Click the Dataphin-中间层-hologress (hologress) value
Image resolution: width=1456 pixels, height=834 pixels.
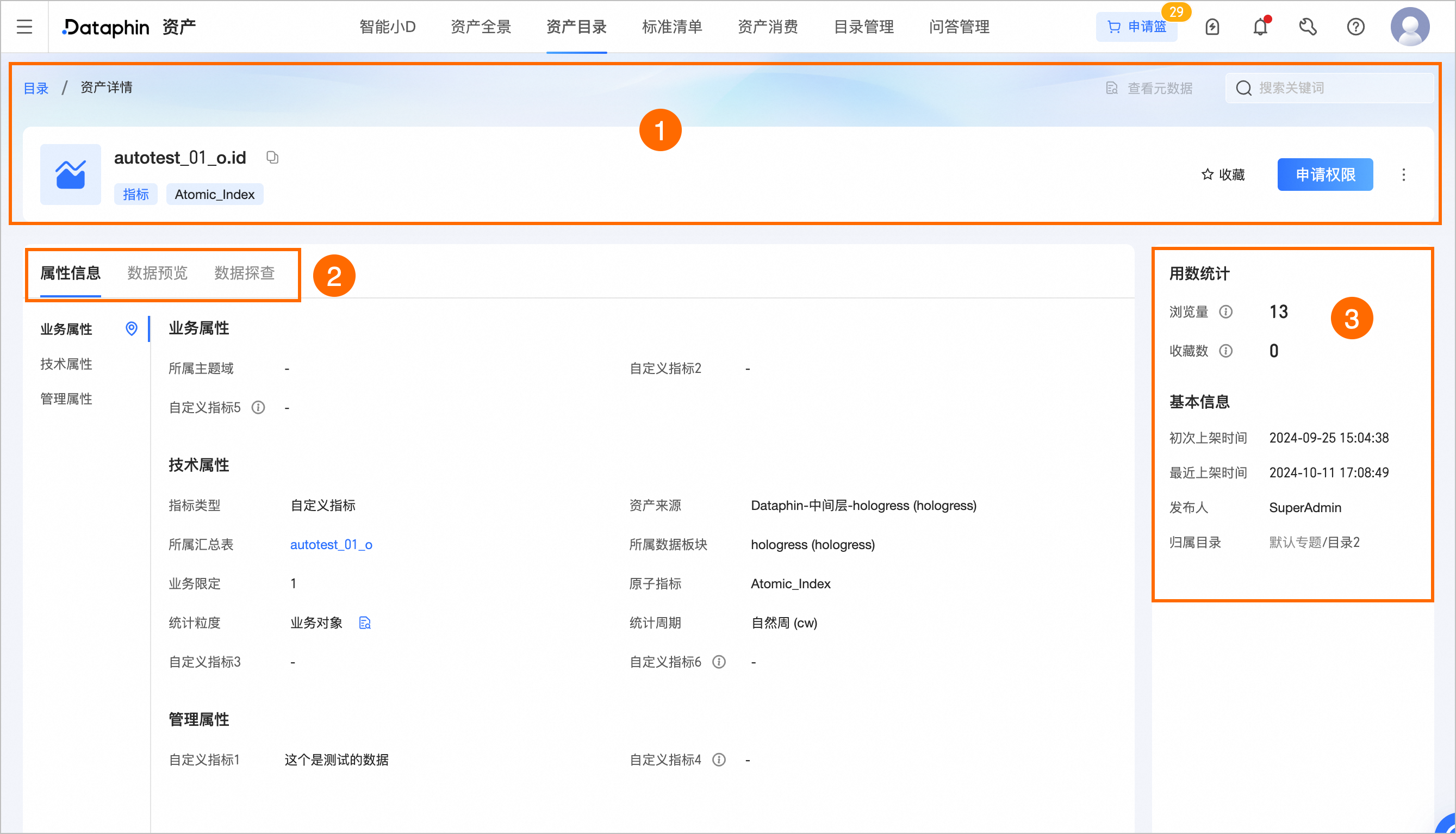point(864,506)
